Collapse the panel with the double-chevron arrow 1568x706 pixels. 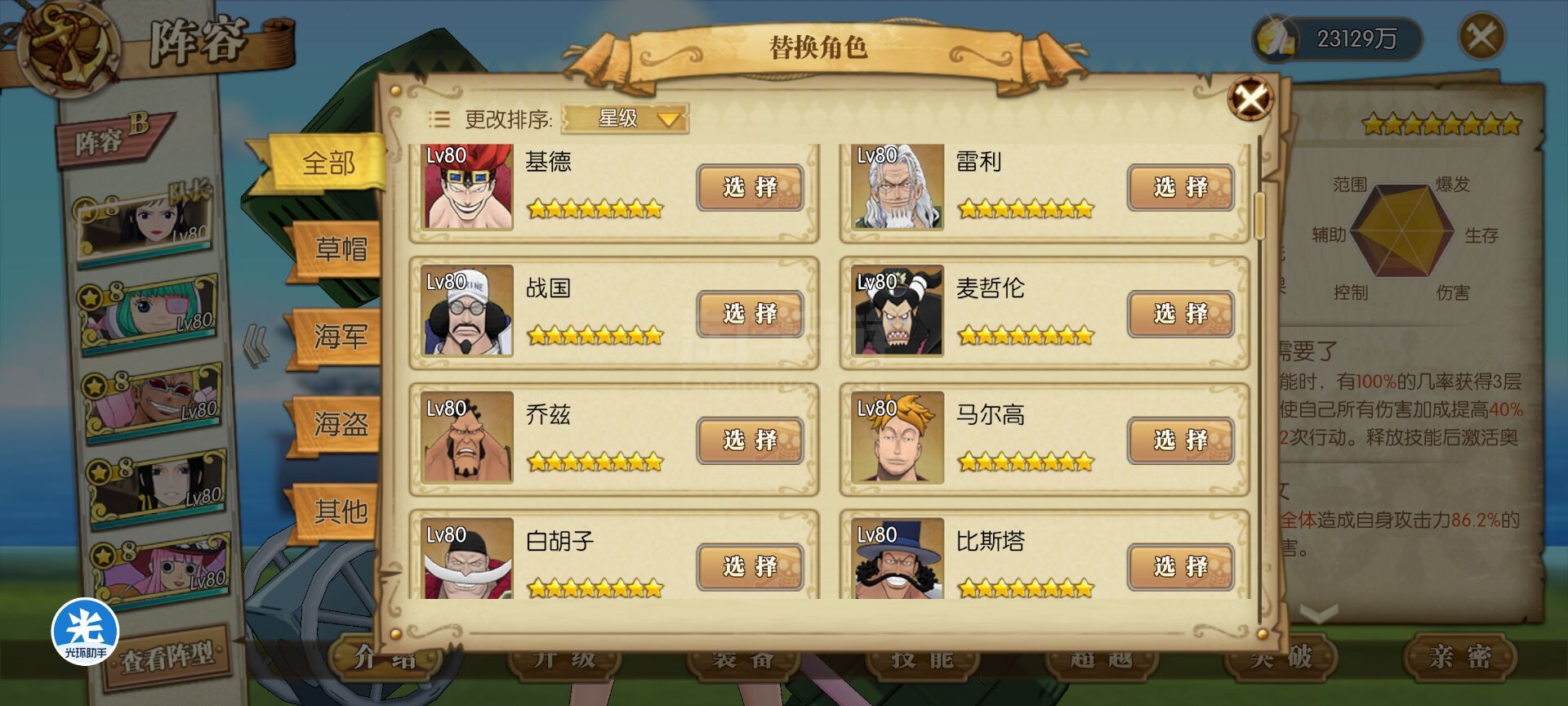coord(256,345)
